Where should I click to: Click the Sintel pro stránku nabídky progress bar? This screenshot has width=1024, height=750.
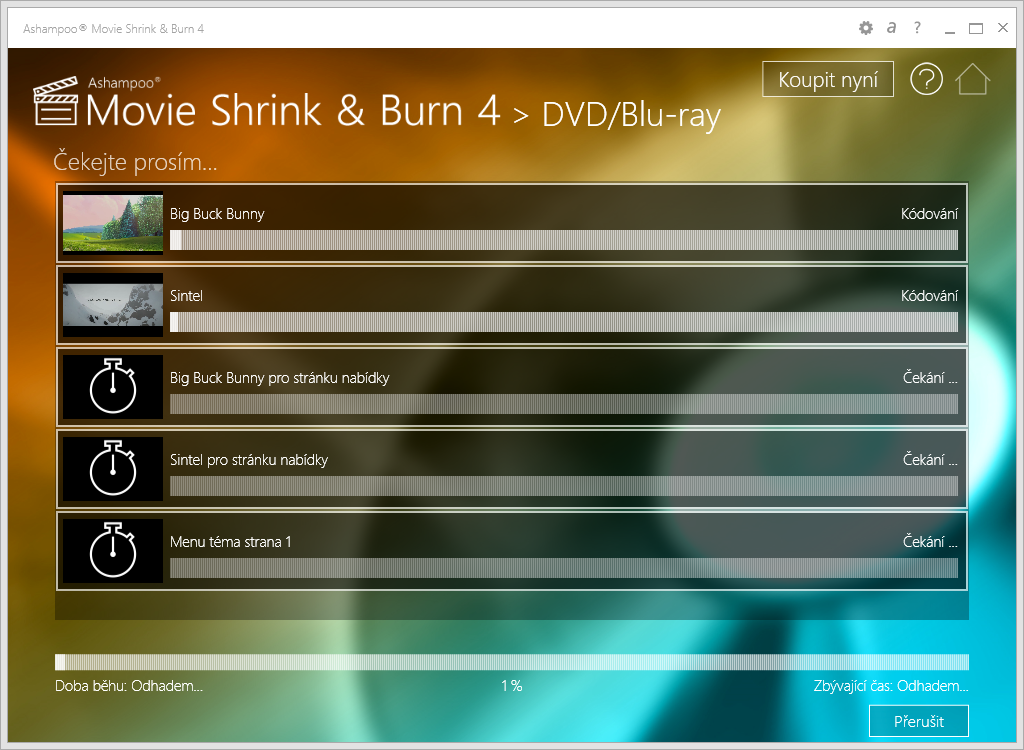click(564, 486)
